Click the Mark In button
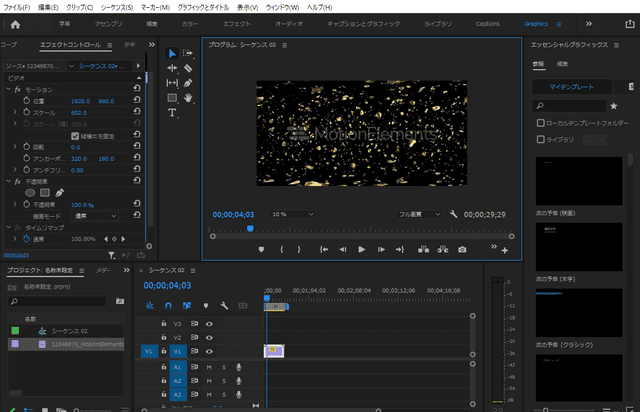Image resolution: width=640 pixels, height=412 pixels. pos(282,249)
